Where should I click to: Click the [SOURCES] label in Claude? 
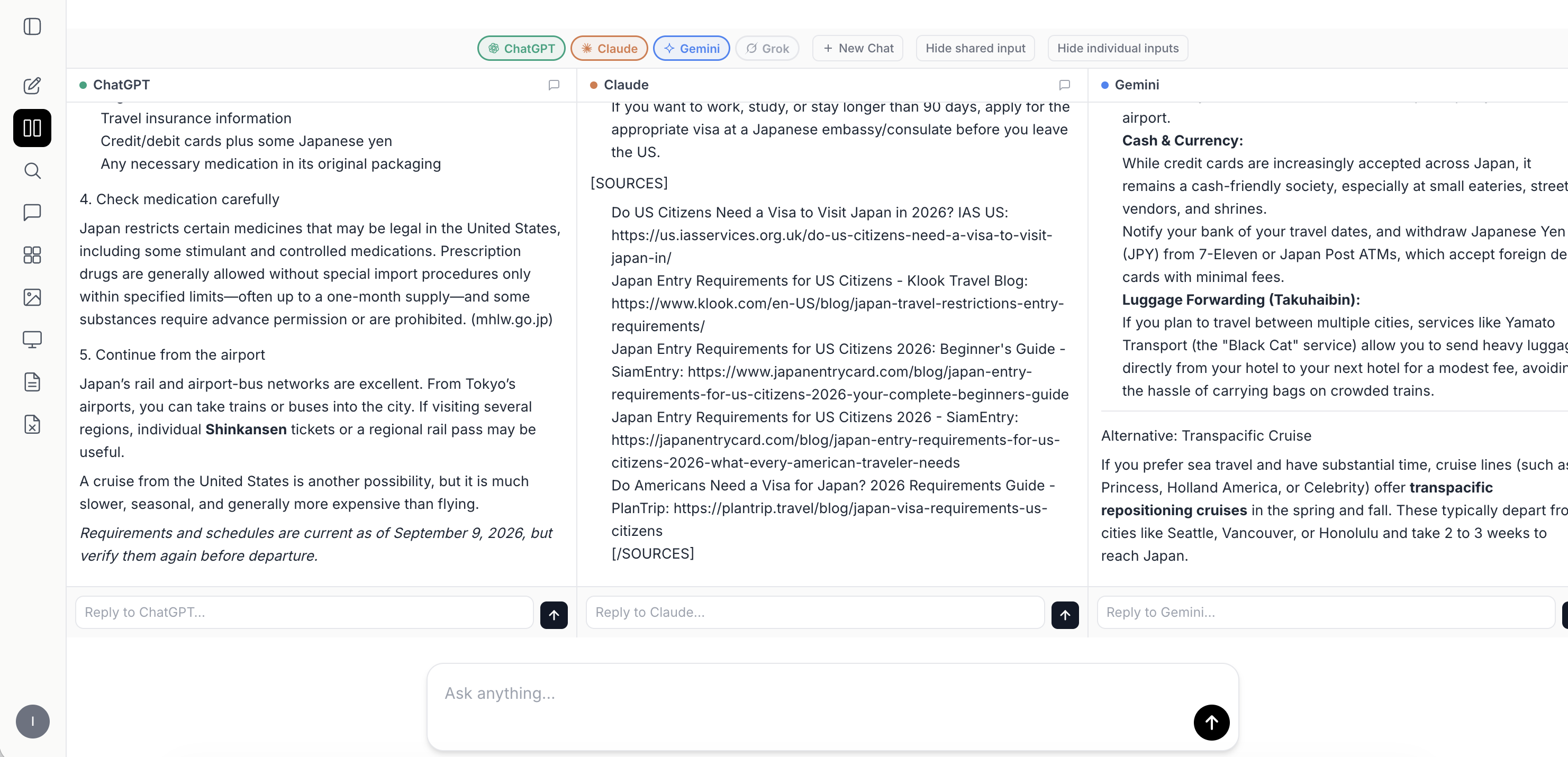pyautogui.click(x=629, y=183)
